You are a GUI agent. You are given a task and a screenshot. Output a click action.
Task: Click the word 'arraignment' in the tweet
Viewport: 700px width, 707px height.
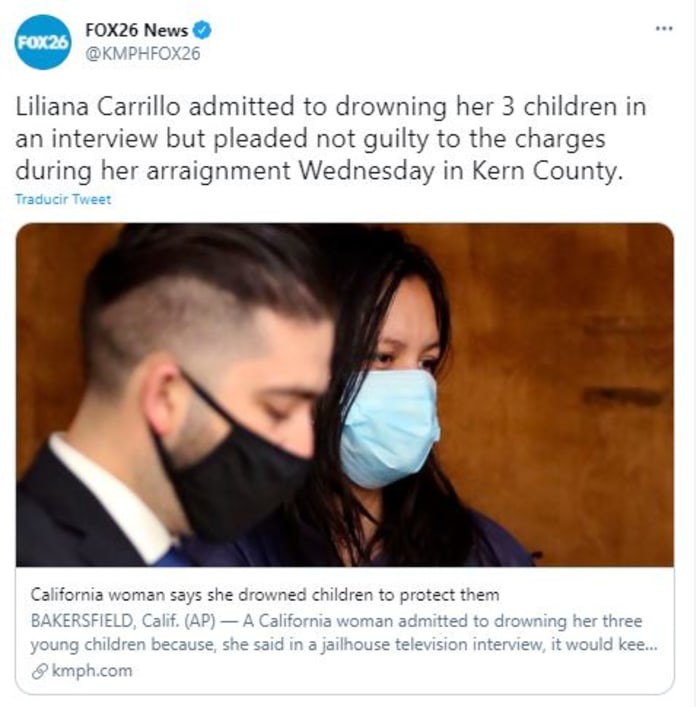[218, 171]
